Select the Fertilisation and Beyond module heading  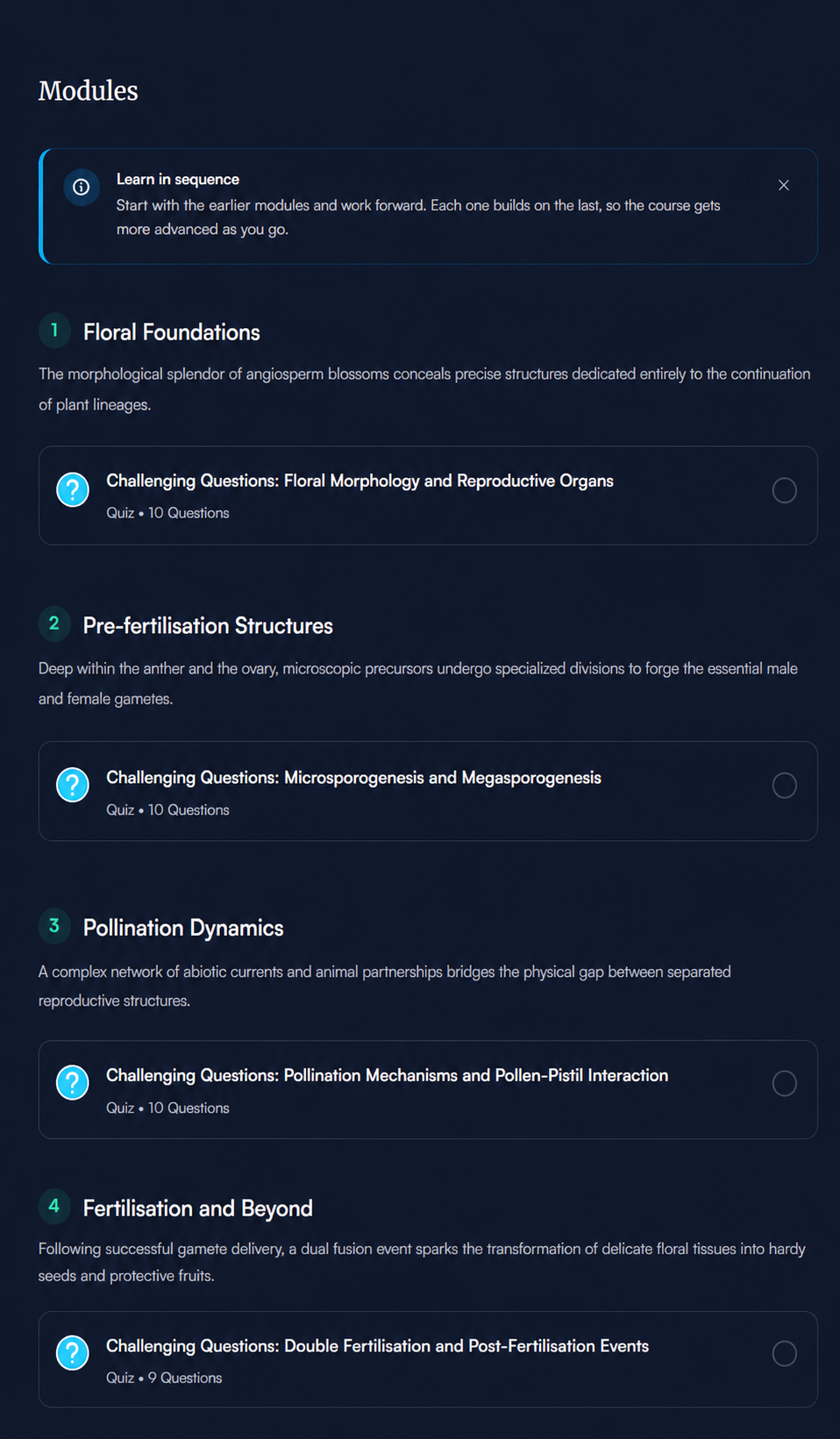click(198, 1208)
